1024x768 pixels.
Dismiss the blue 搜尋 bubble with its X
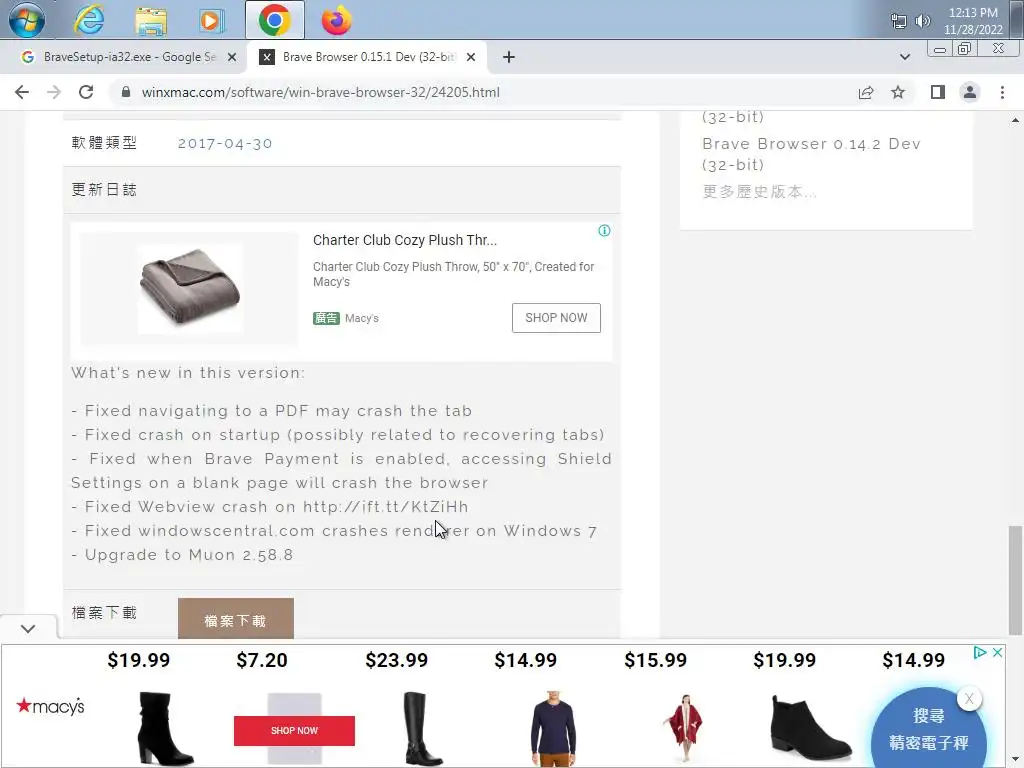pyautogui.click(x=969, y=699)
